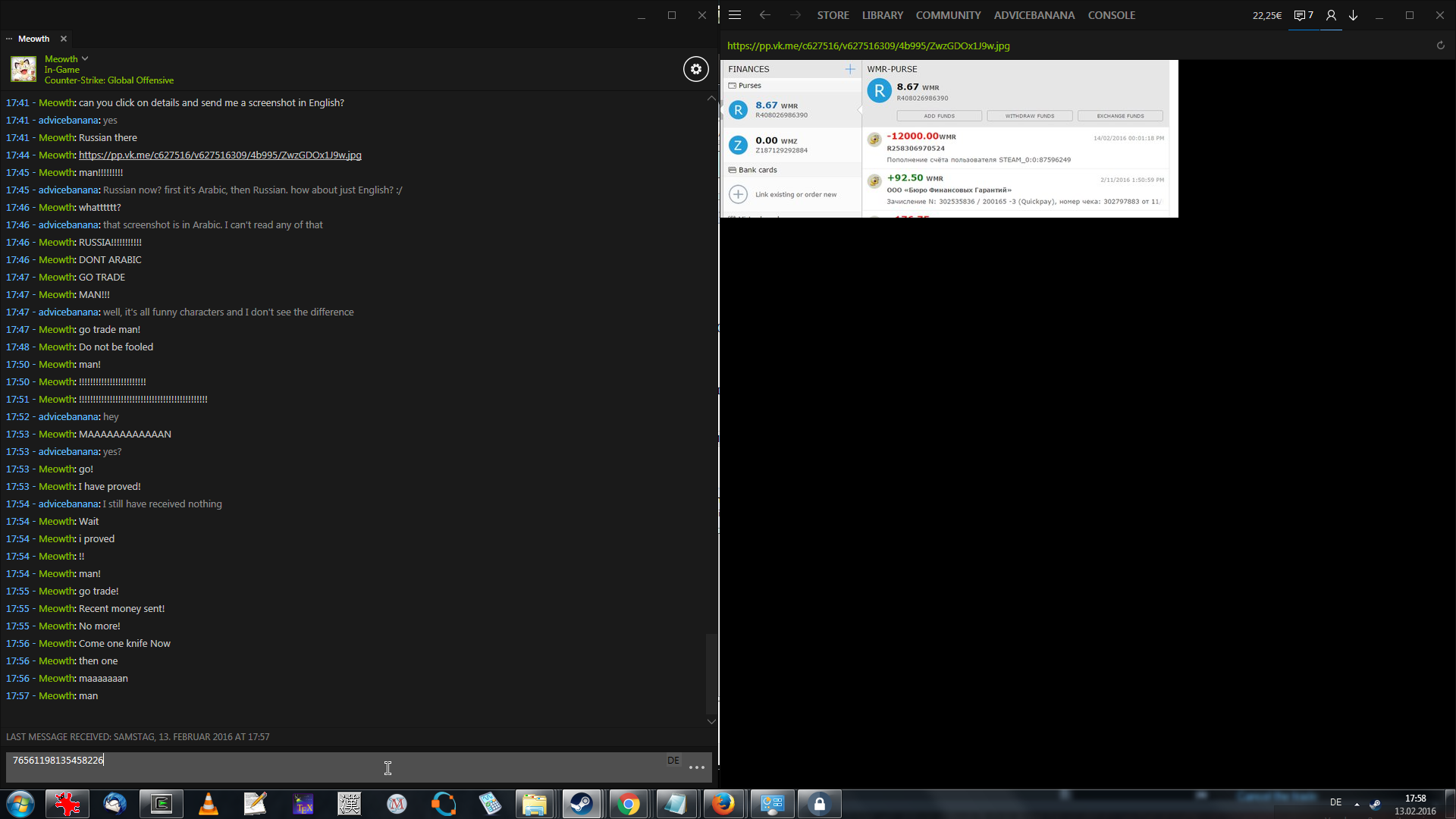Open emoticon options three-dots button

pos(696,767)
